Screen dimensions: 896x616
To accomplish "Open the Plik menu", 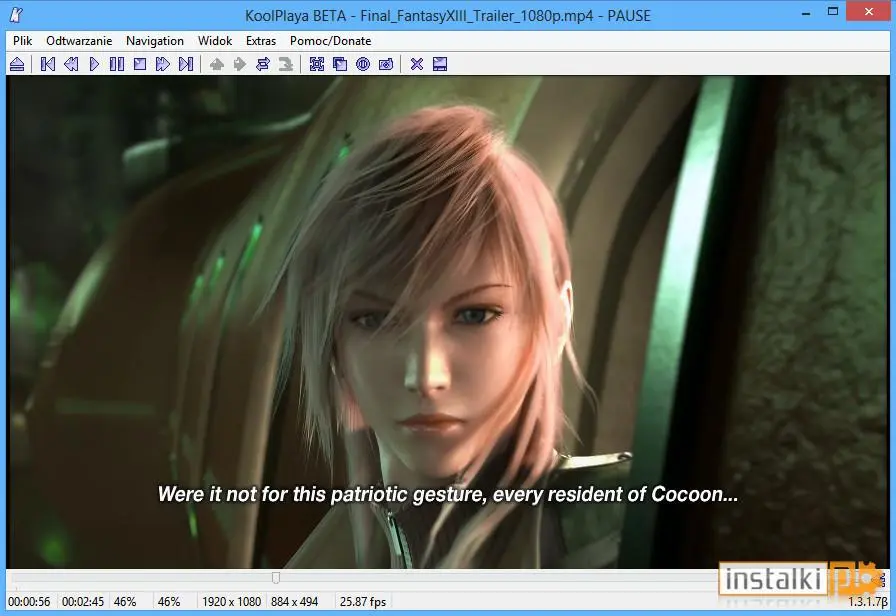I will click(x=23, y=41).
